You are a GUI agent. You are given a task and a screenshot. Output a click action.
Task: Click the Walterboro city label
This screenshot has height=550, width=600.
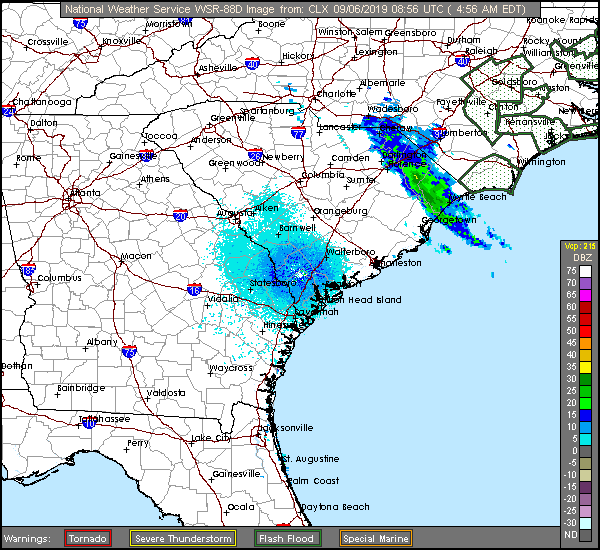coord(351,252)
